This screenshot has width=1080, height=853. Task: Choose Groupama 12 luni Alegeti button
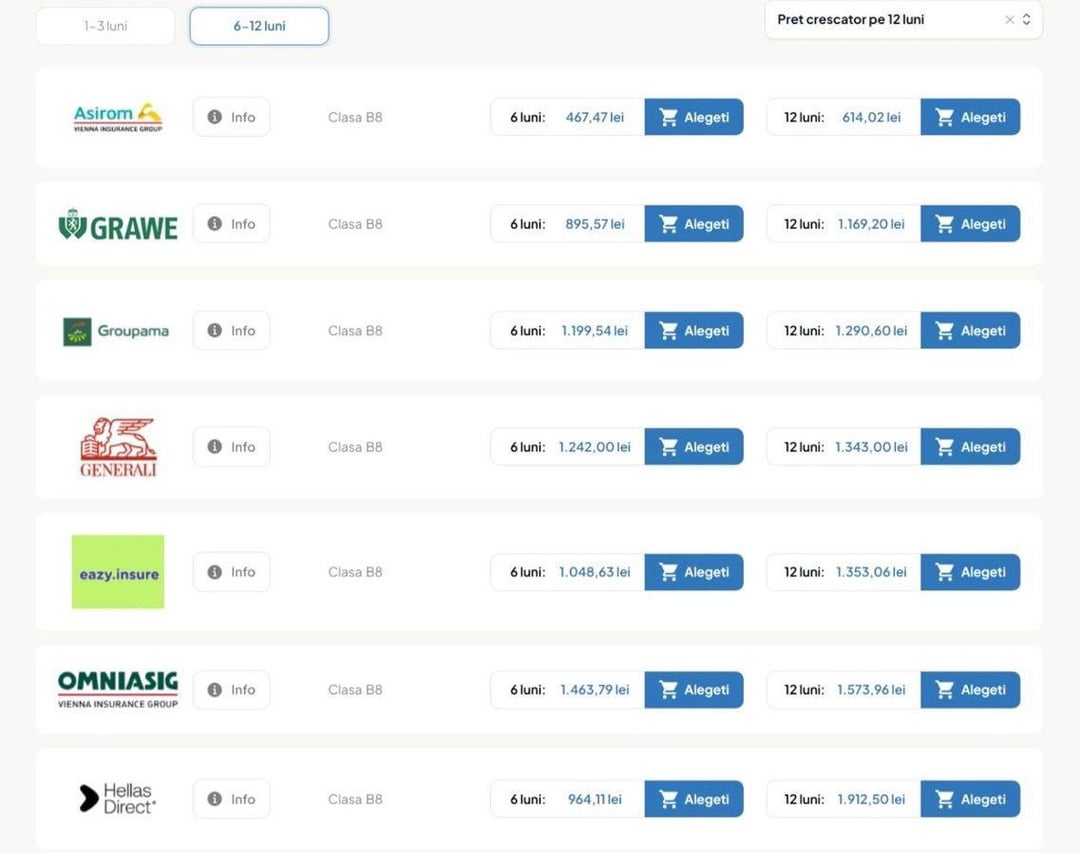[970, 331]
